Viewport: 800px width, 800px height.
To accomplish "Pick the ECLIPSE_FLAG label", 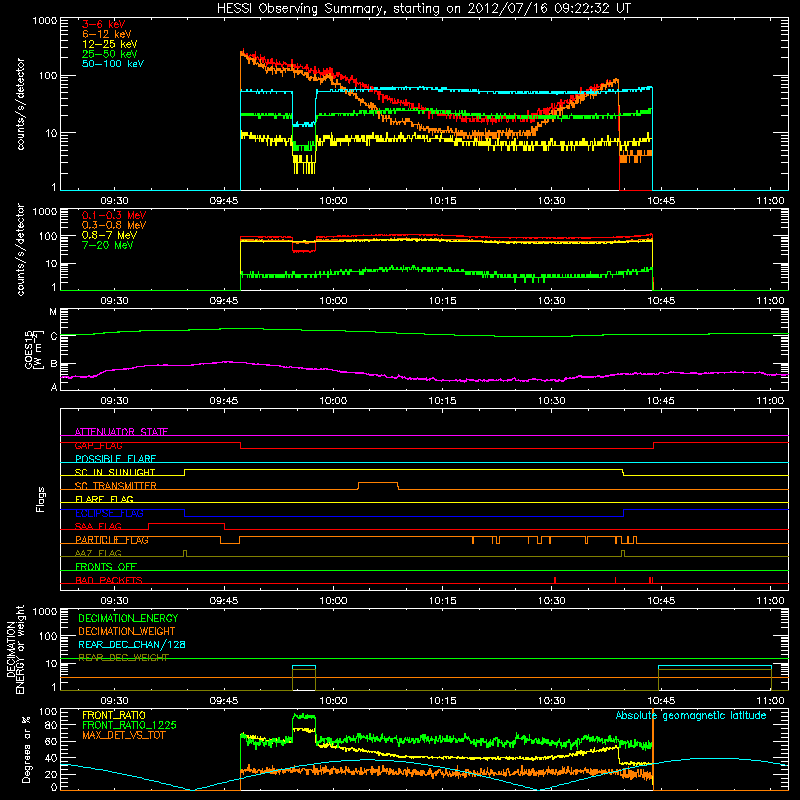I will pyautogui.click(x=109, y=513).
